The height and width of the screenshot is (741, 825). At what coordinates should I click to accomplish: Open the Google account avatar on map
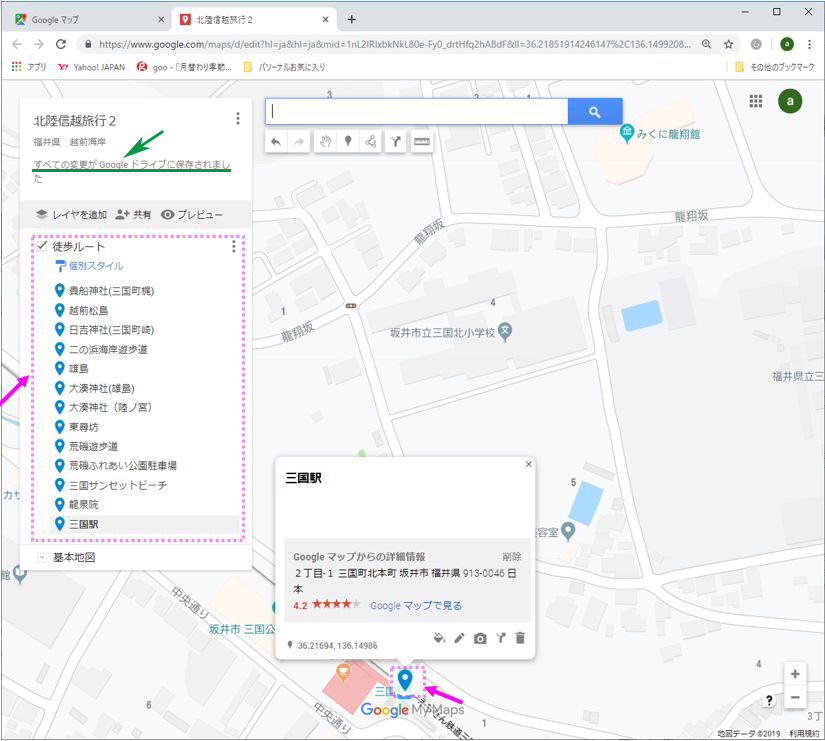[x=790, y=101]
